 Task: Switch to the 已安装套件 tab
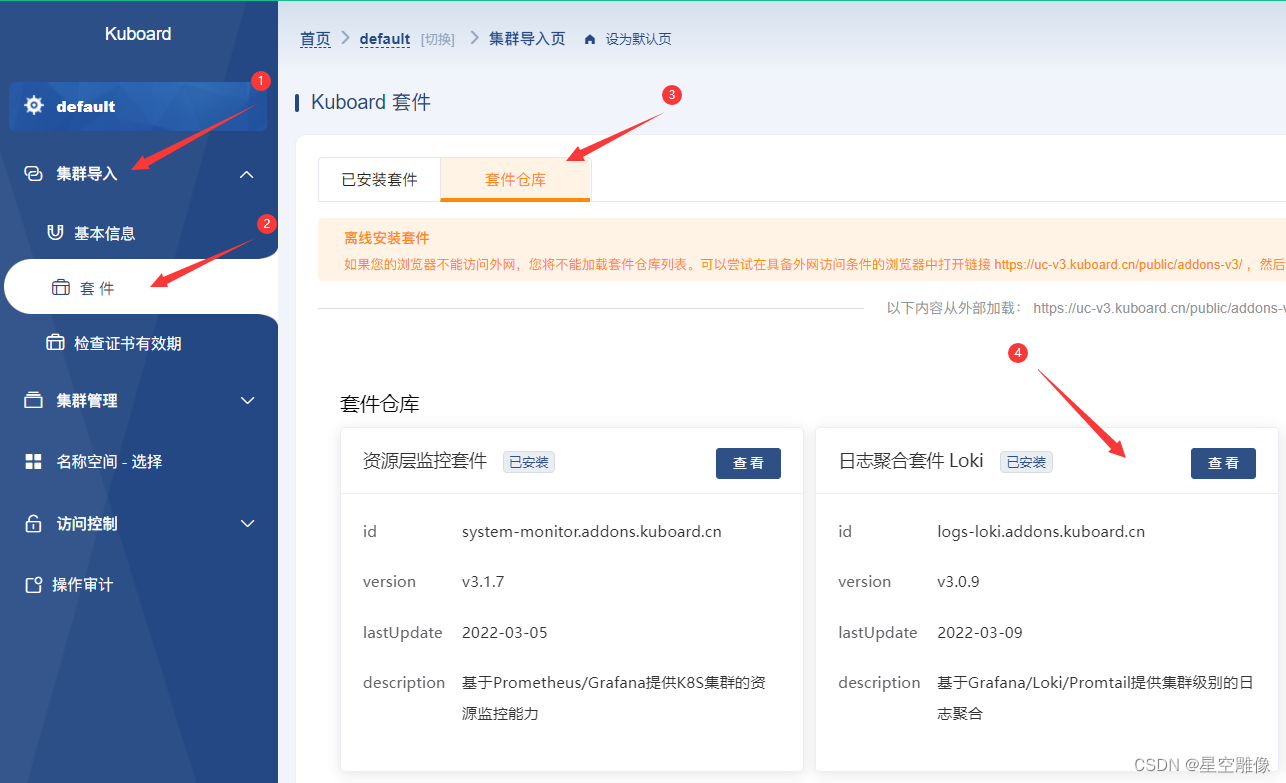[379, 180]
